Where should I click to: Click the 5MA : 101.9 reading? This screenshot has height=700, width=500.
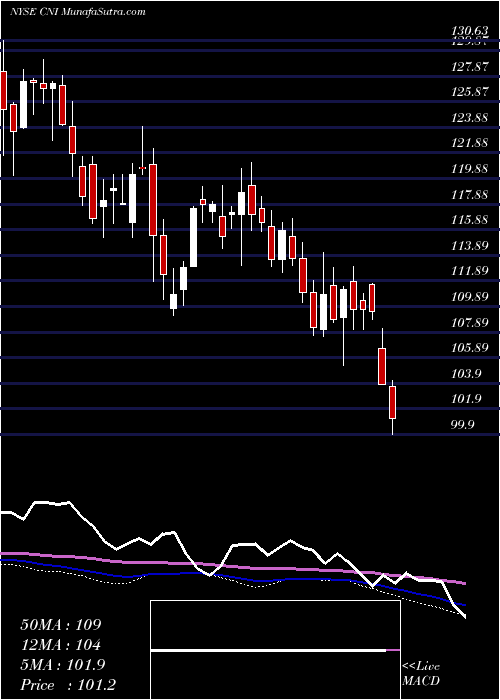click(62, 665)
